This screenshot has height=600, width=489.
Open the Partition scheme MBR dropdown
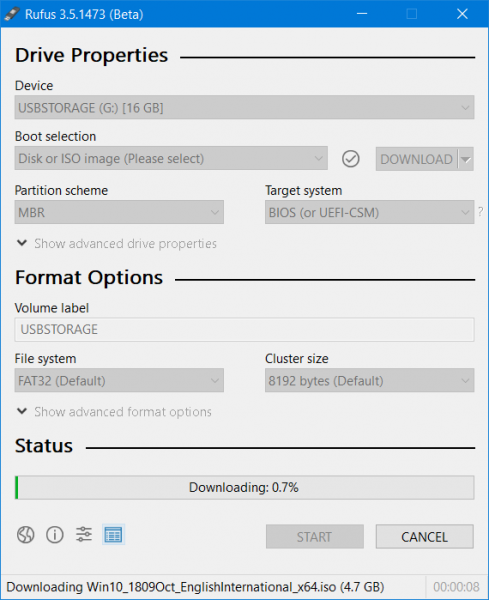[119, 212]
